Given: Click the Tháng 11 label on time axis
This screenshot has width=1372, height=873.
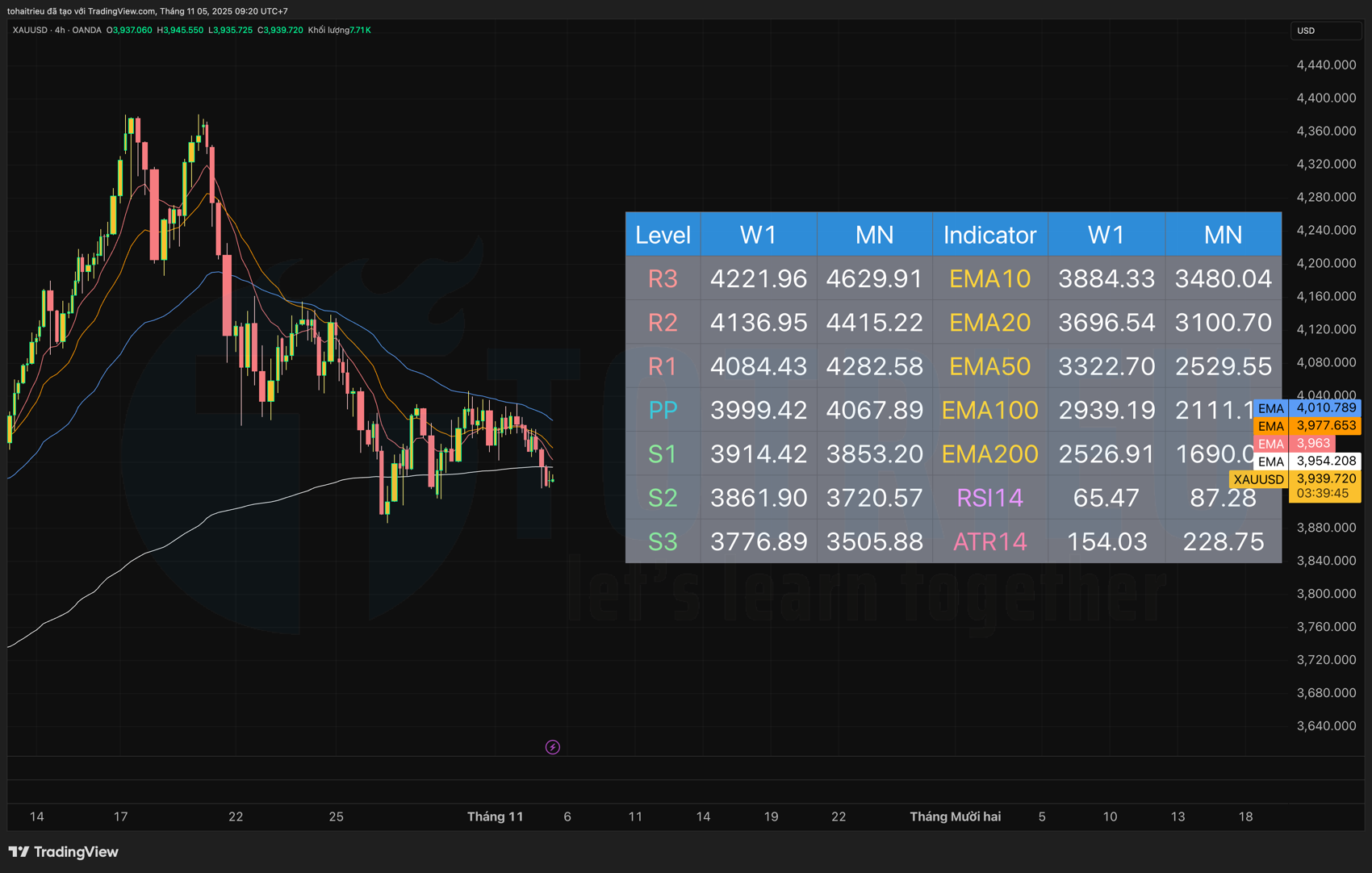Looking at the screenshot, I should [496, 817].
